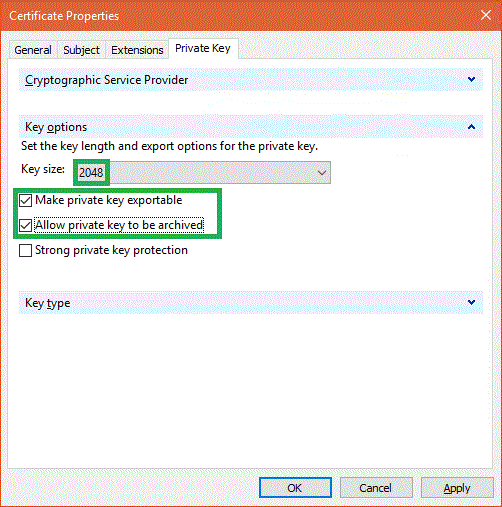Confirm with the OK button
502x507 pixels.
[295, 488]
